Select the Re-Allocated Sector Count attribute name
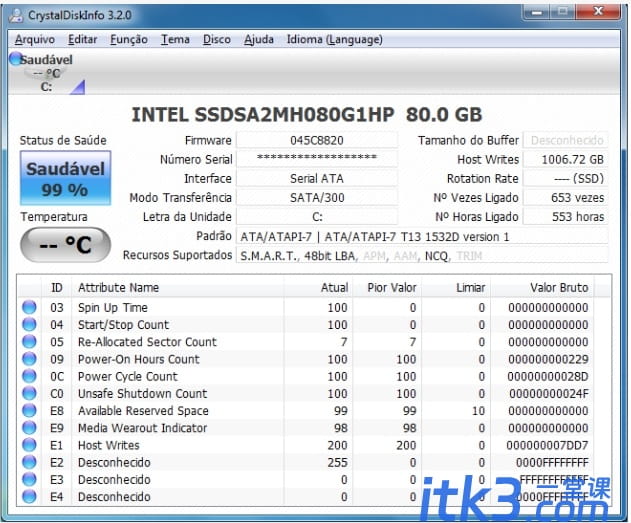This screenshot has height=523, width=631. pyautogui.click(x=147, y=342)
